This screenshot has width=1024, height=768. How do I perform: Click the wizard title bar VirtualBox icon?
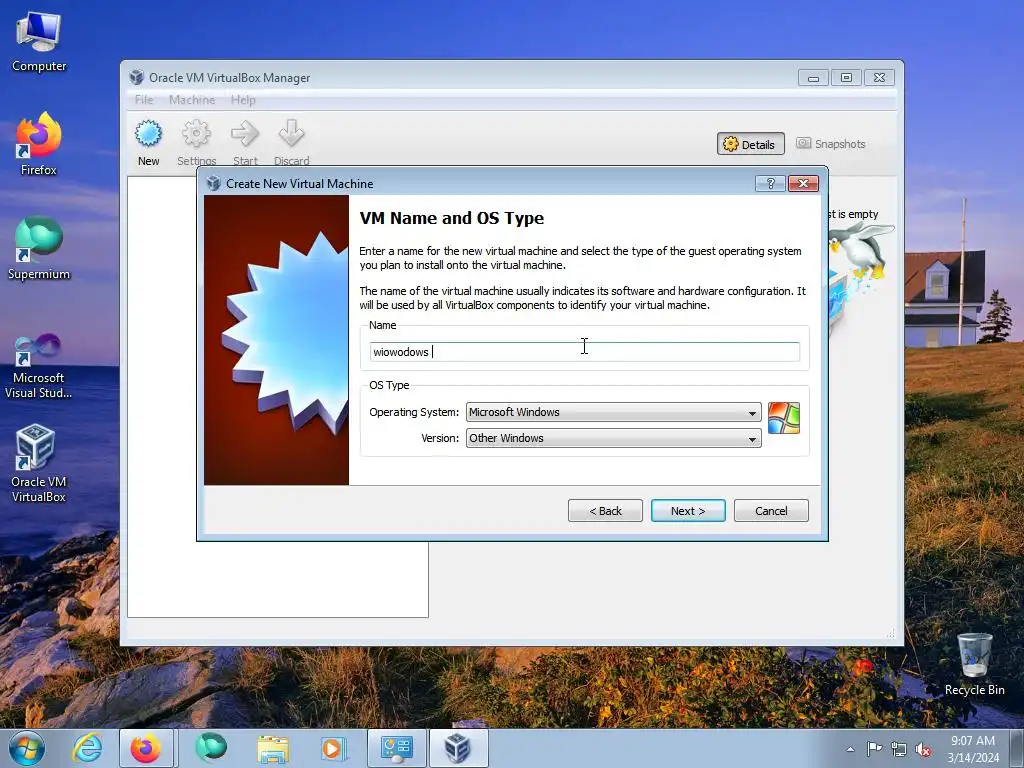click(x=214, y=184)
